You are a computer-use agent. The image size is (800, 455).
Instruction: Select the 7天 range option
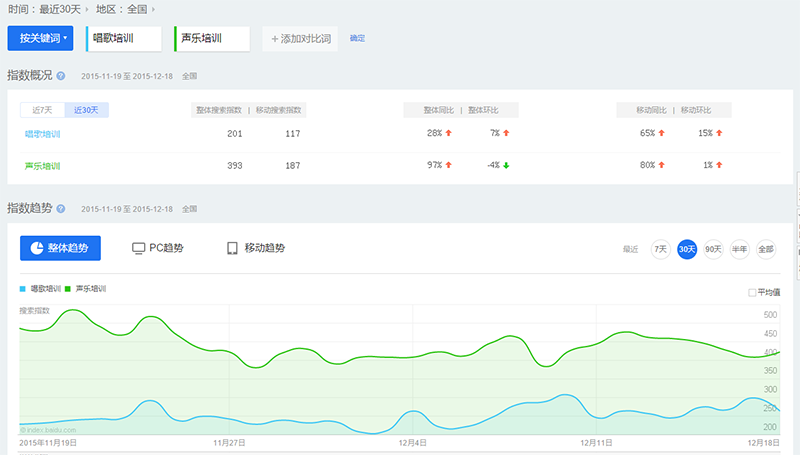(660, 249)
